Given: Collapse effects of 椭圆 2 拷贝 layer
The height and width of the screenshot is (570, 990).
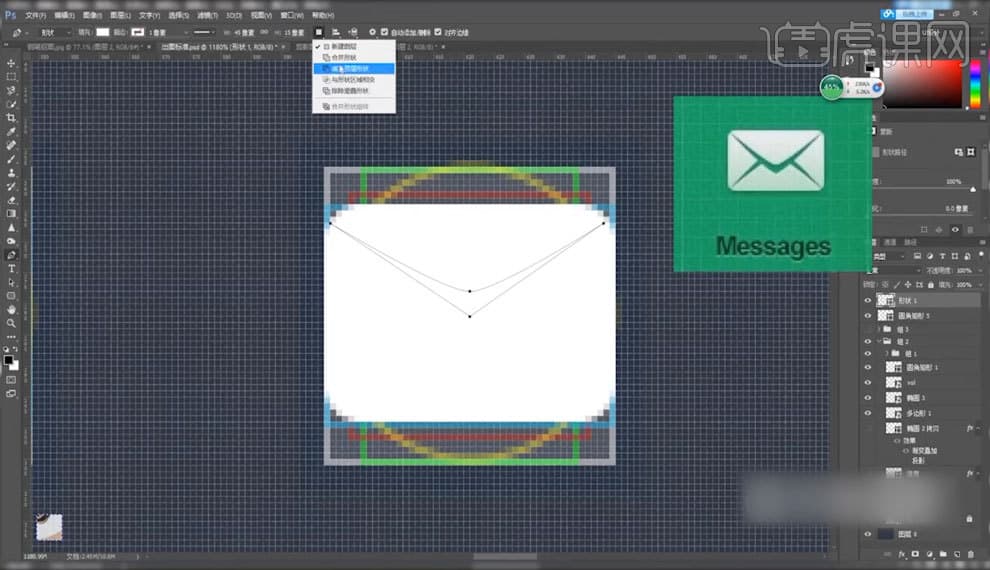Looking at the screenshot, I should click(x=978, y=429).
